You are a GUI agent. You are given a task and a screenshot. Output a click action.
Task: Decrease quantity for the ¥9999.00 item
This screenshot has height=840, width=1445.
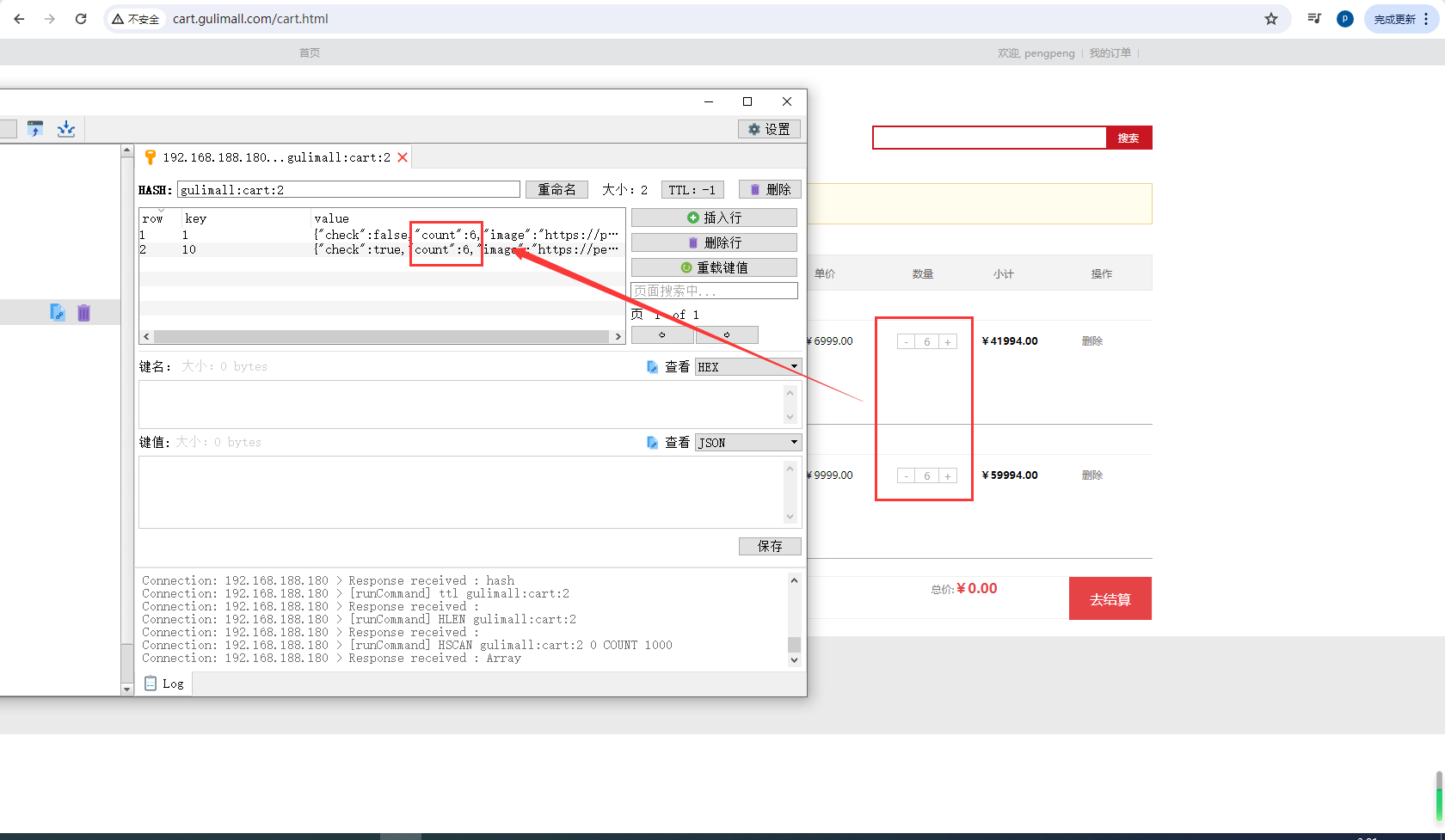(x=906, y=475)
